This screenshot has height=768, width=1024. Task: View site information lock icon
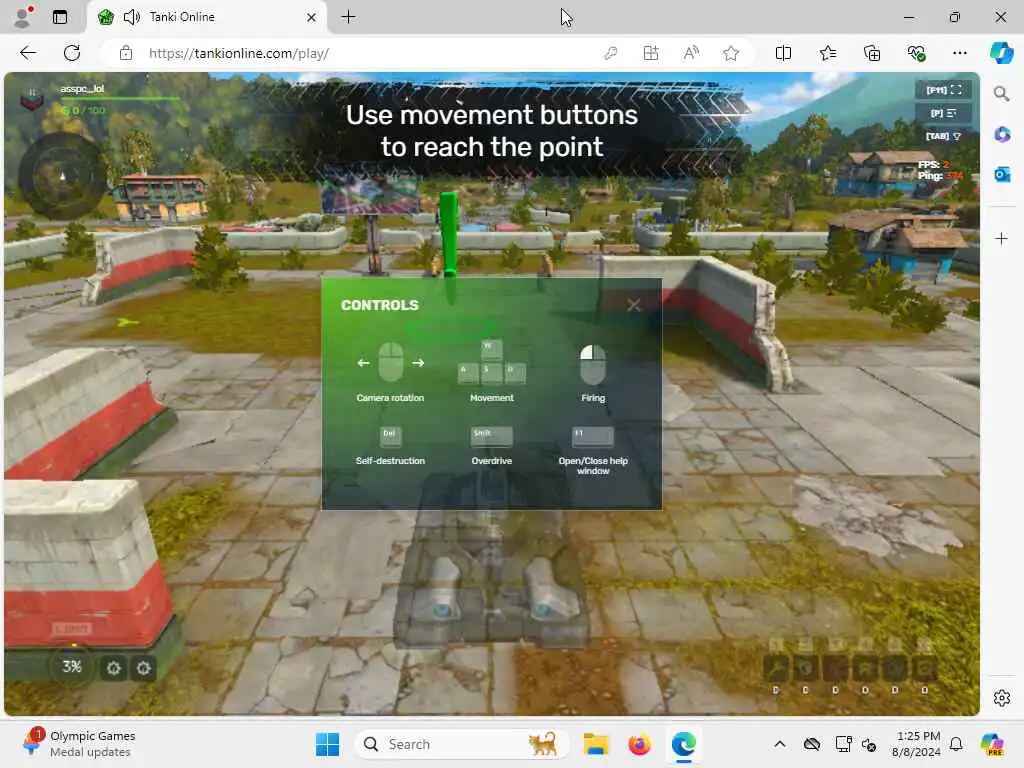tap(126, 53)
